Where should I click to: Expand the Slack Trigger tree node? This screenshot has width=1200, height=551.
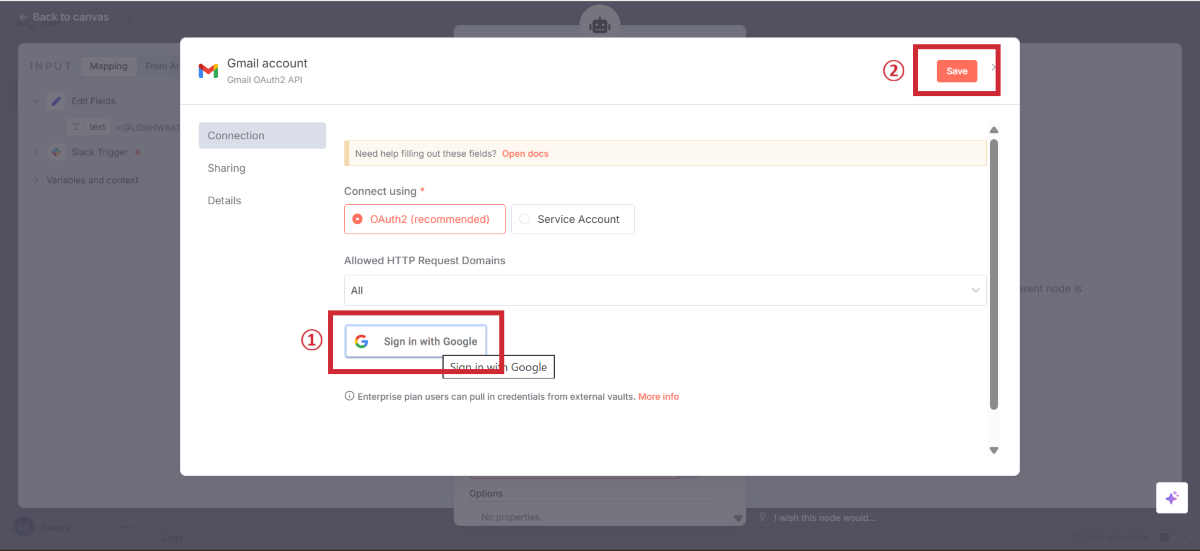coord(36,152)
